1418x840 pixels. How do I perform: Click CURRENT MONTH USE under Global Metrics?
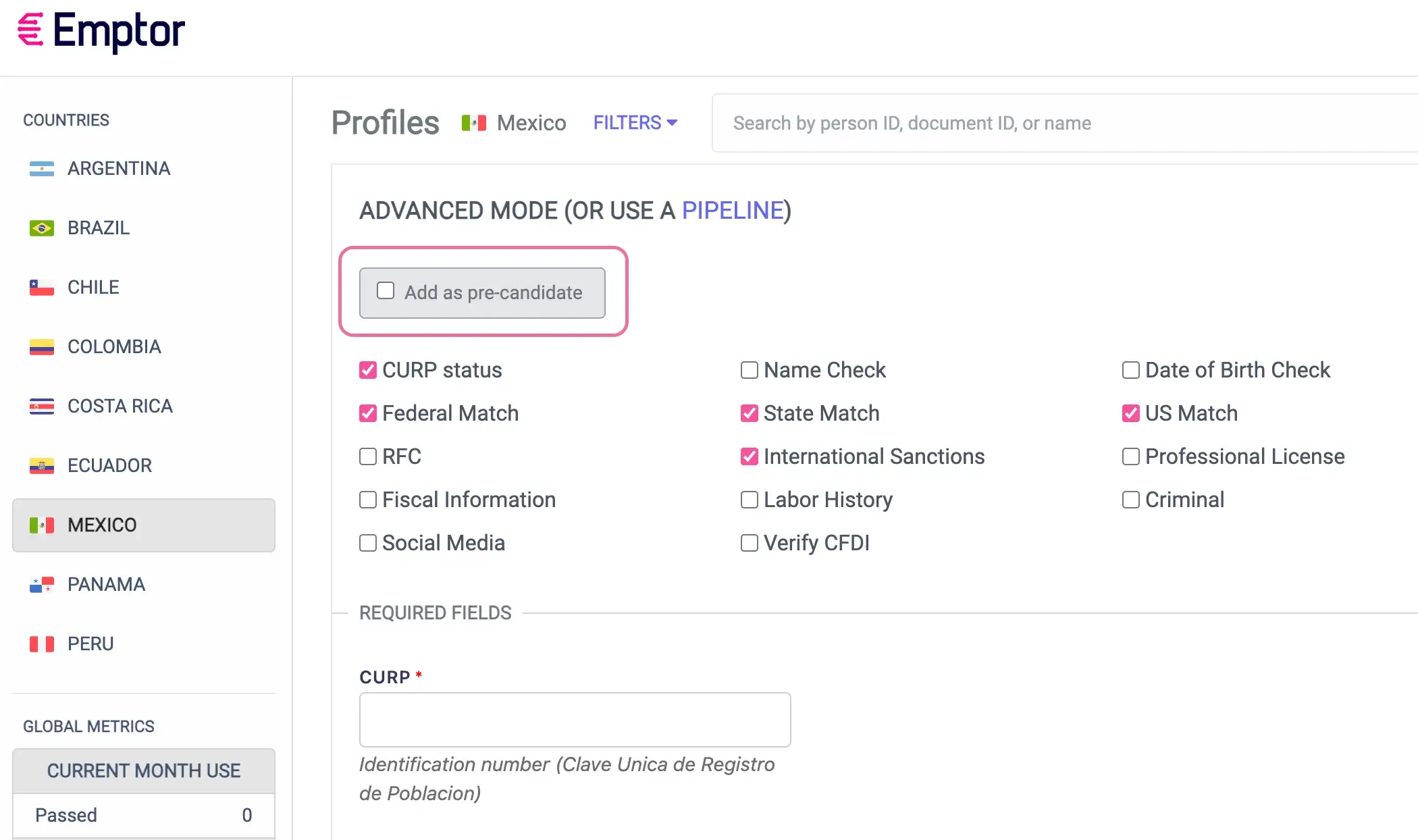click(x=143, y=770)
